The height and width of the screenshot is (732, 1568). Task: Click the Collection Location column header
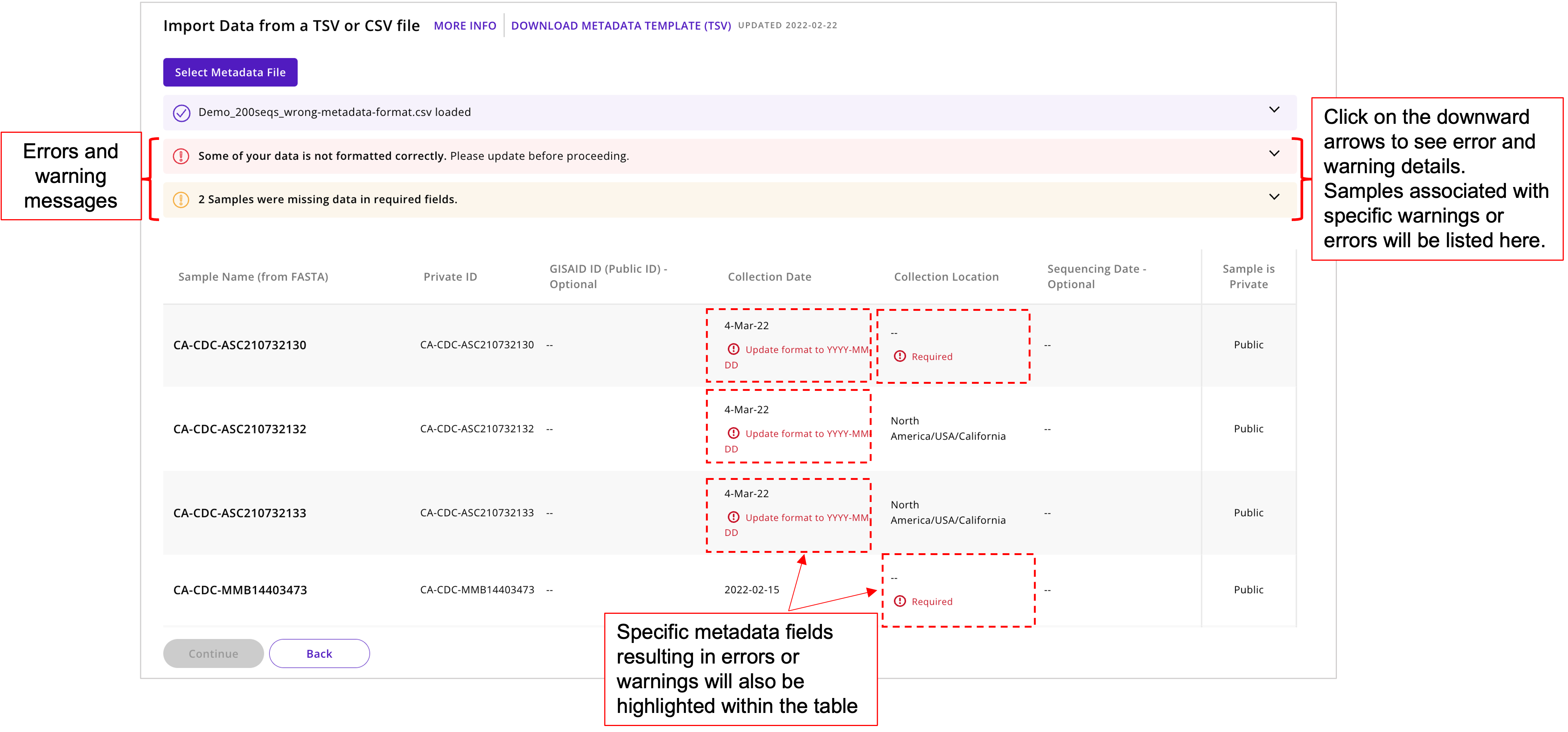[x=946, y=276]
